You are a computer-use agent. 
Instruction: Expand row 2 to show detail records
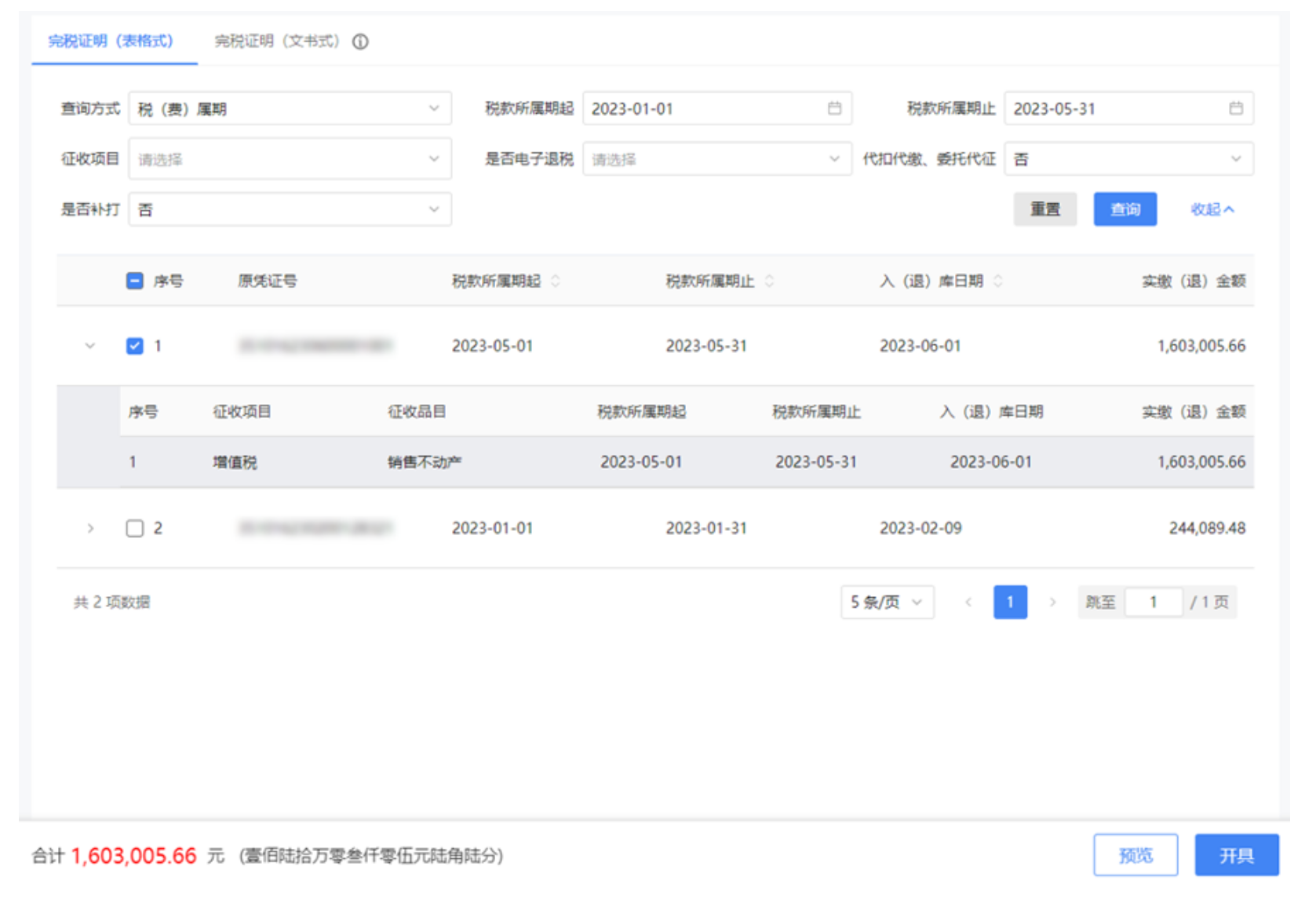pyautogui.click(x=89, y=528)
